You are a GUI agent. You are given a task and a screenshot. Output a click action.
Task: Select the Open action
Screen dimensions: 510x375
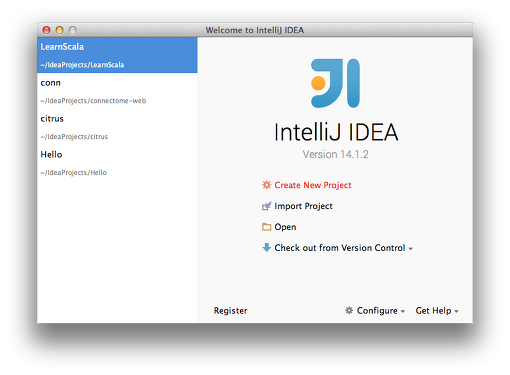[285, 227]
